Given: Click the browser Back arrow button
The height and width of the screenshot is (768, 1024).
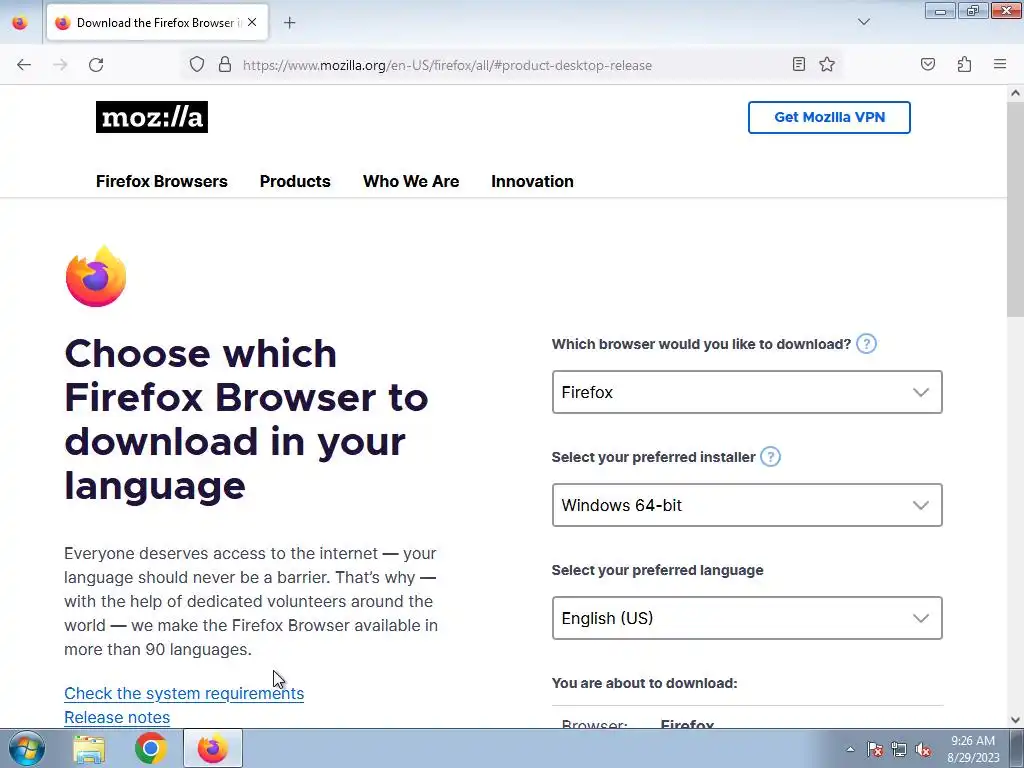Looking at the screenshot, I should tap(24, 65).
